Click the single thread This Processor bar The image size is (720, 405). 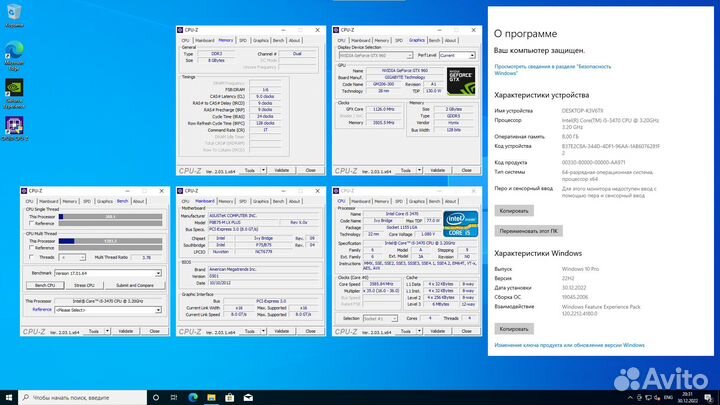point(110,217)
